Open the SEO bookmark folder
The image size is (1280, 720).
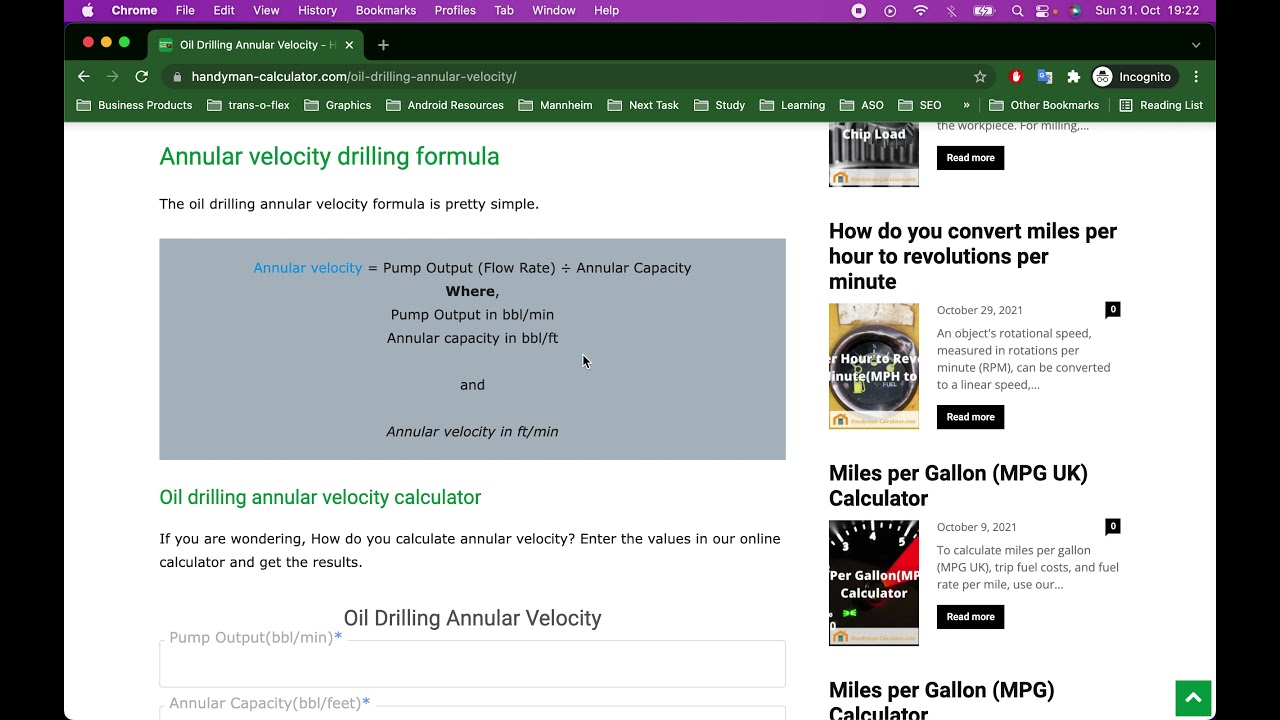[920, 105]
